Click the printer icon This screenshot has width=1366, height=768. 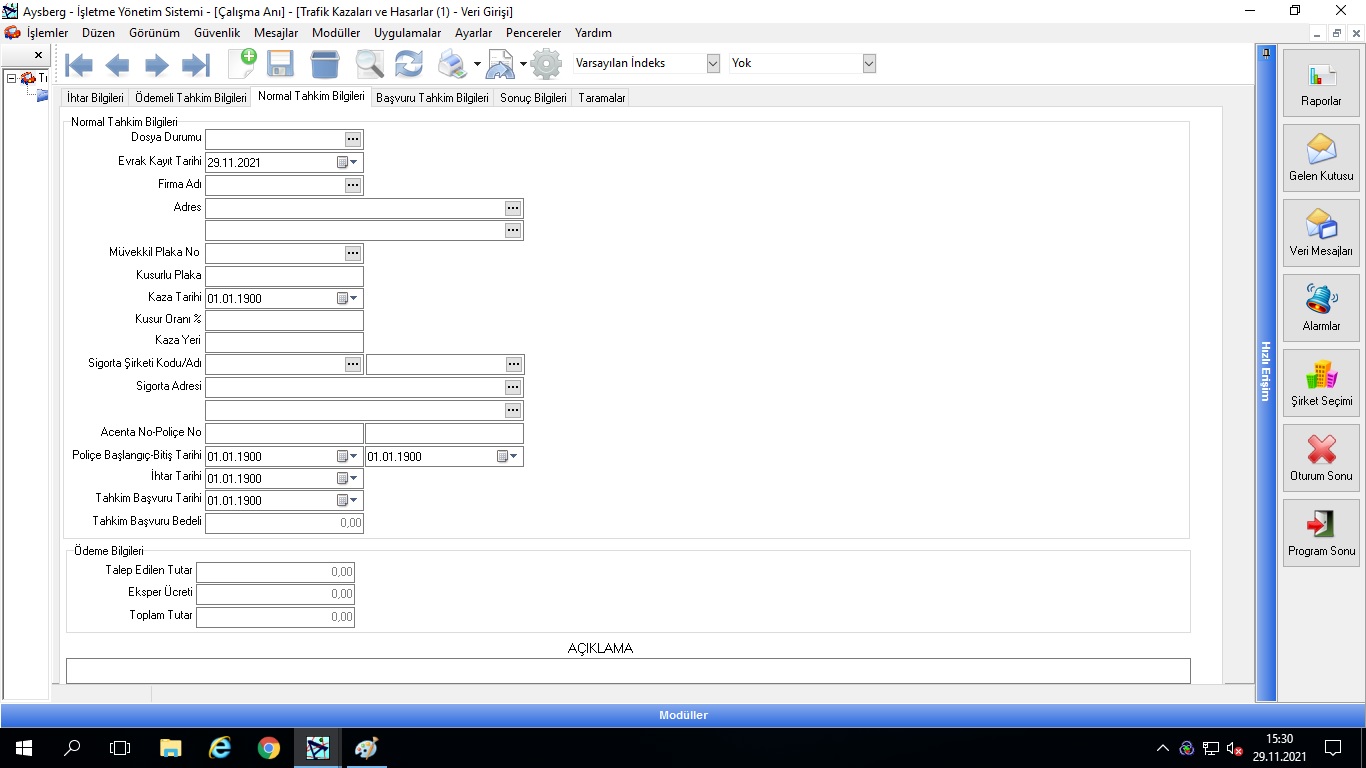click(452, 64)
